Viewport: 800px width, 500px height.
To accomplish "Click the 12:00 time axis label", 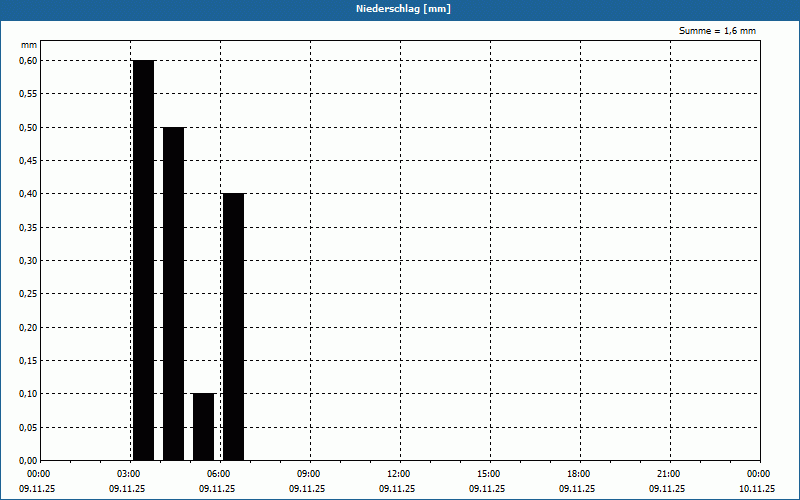I will coord(398,473).
